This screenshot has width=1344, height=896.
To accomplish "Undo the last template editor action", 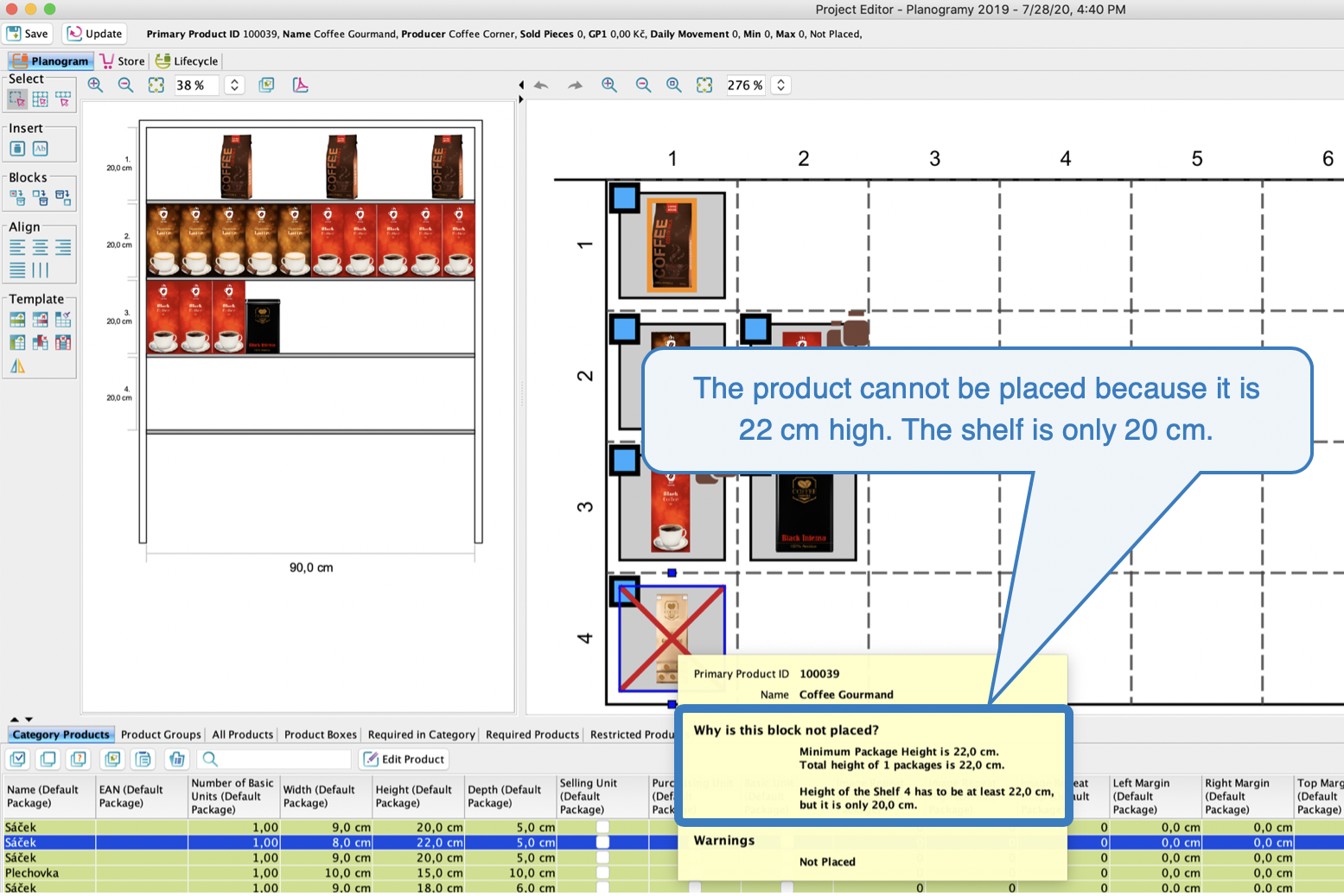I will 541,85.
